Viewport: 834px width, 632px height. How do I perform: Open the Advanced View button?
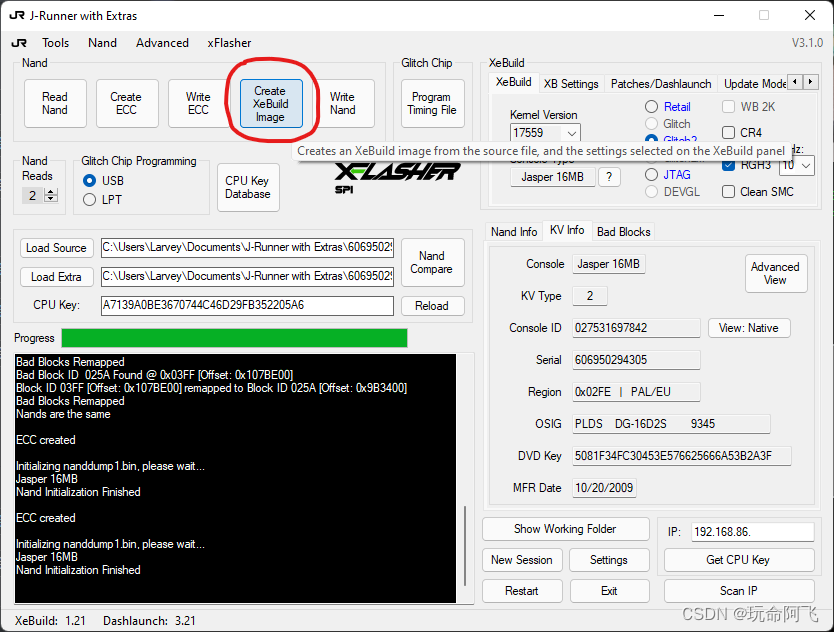775,273
